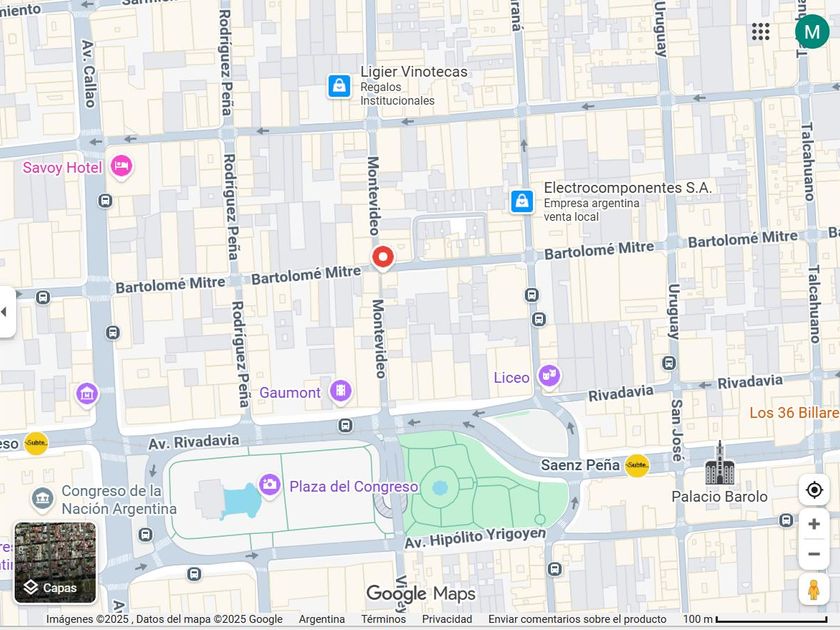Click the Gaumont cinema pin

pos(341,391)
